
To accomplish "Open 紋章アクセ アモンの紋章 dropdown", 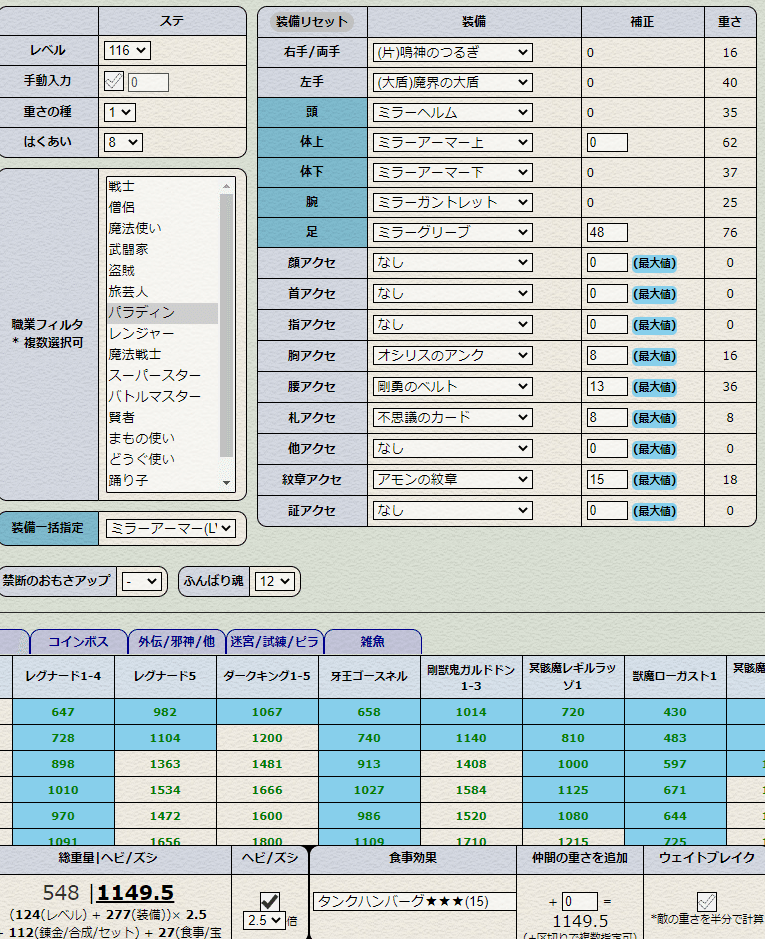I will [452, 480].
